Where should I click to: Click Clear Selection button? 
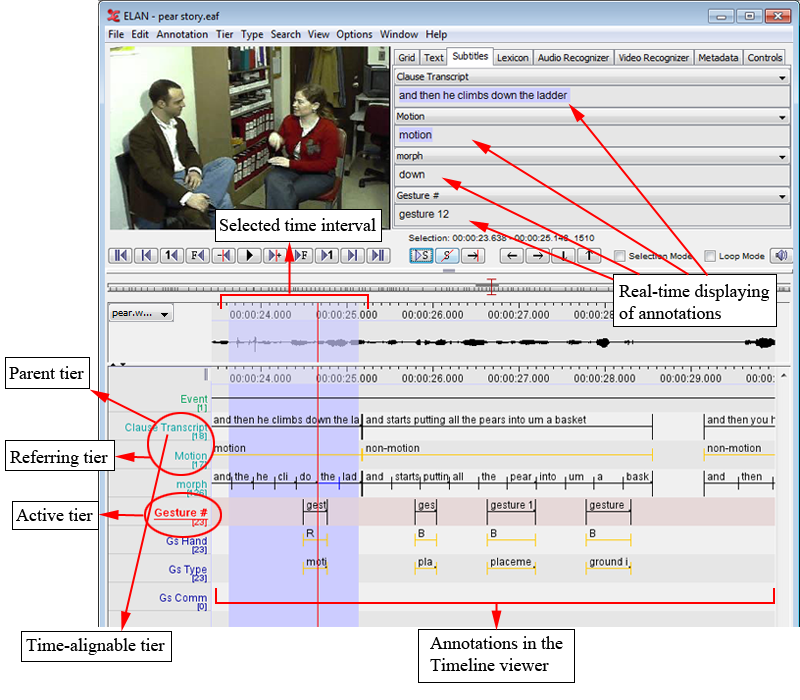(x=447, y=255)
